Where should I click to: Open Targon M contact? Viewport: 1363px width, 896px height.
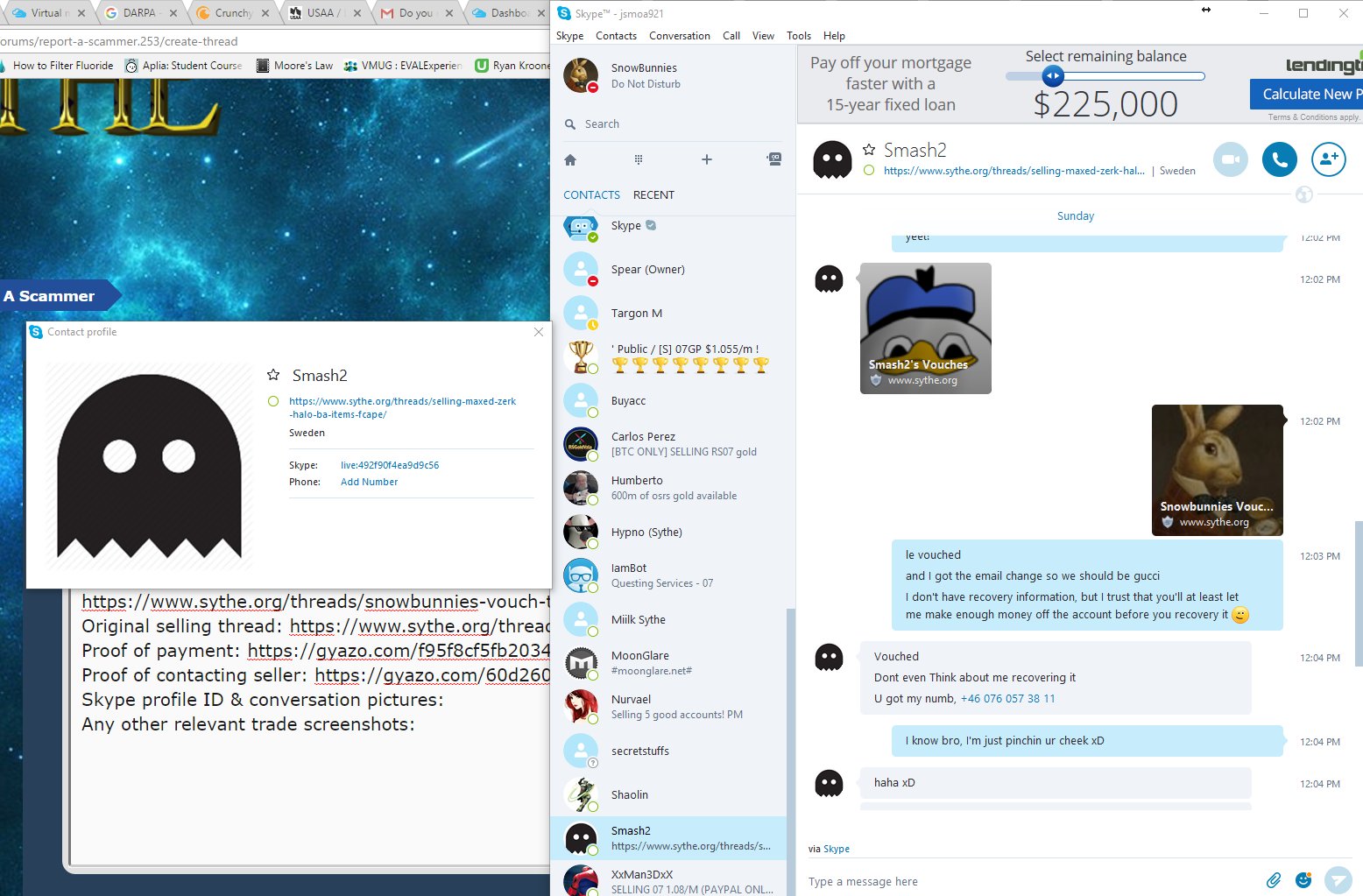pos(668,314)
